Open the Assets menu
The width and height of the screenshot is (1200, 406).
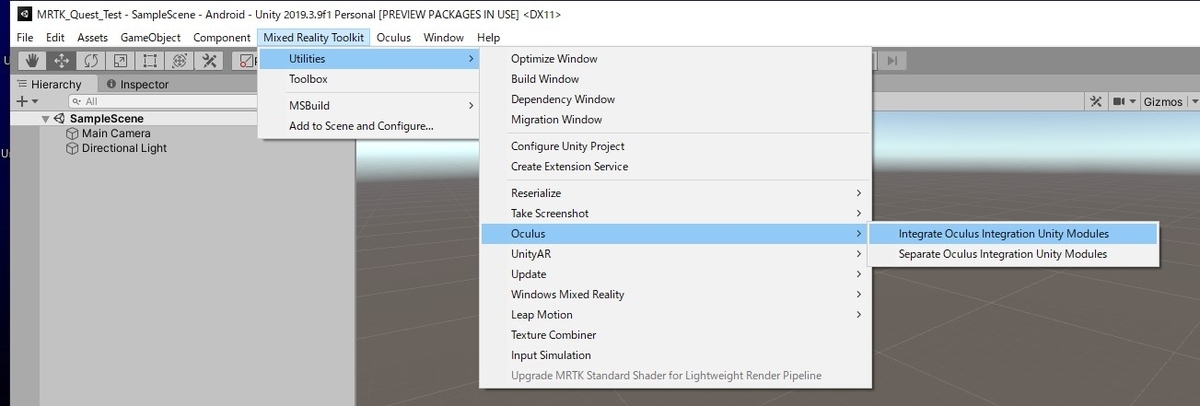pyautogui.click(x=92, y=37)
